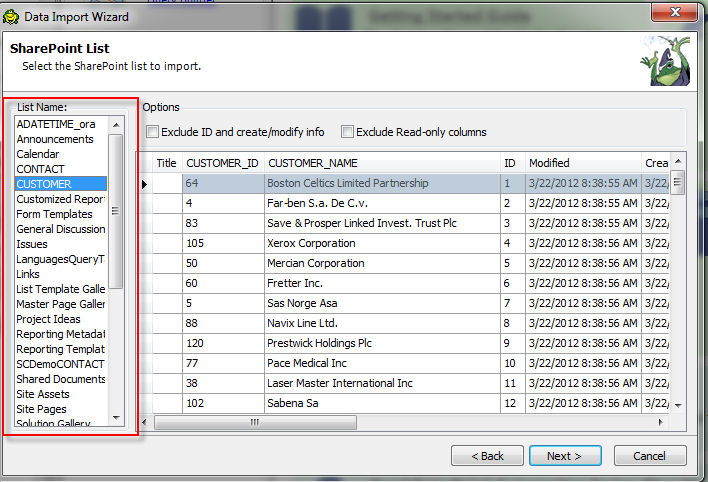This screenshot has height=482, width=708.
Task: Select Boston Celtics Limited Partnership cell
Action: pos(382,183)
